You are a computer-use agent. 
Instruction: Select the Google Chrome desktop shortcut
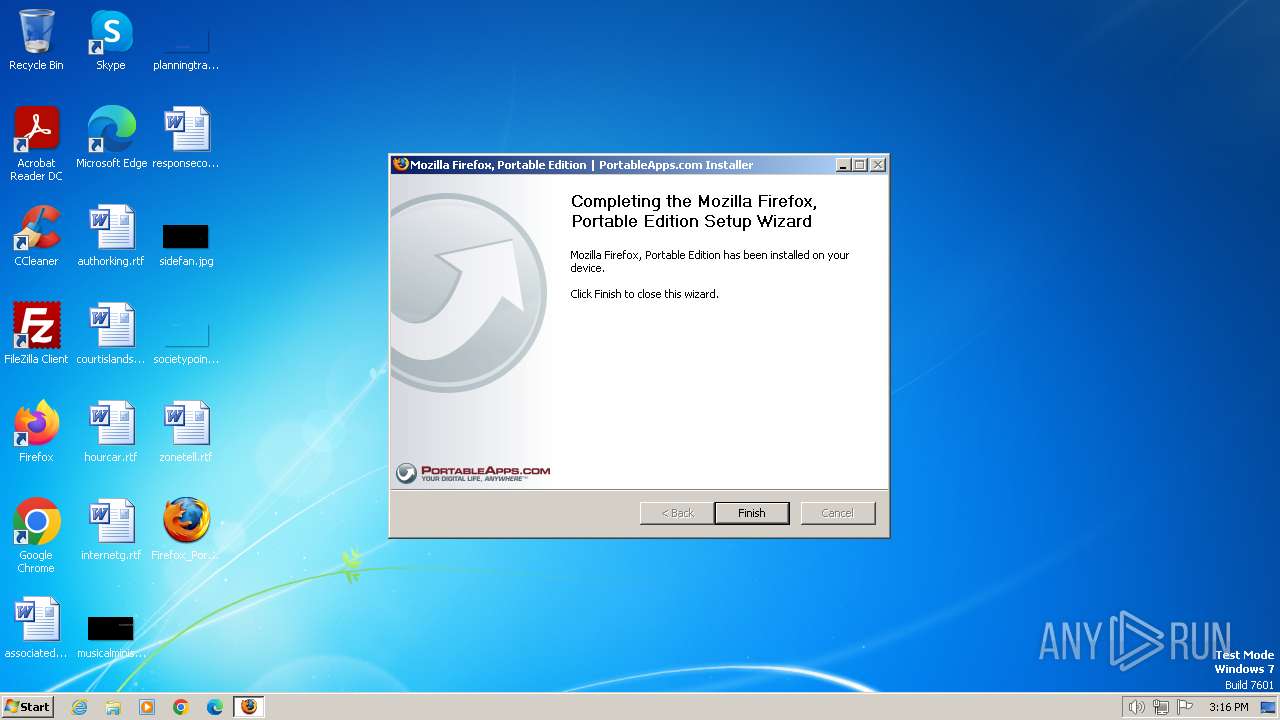pyautogui.click(x=36, y=536)
